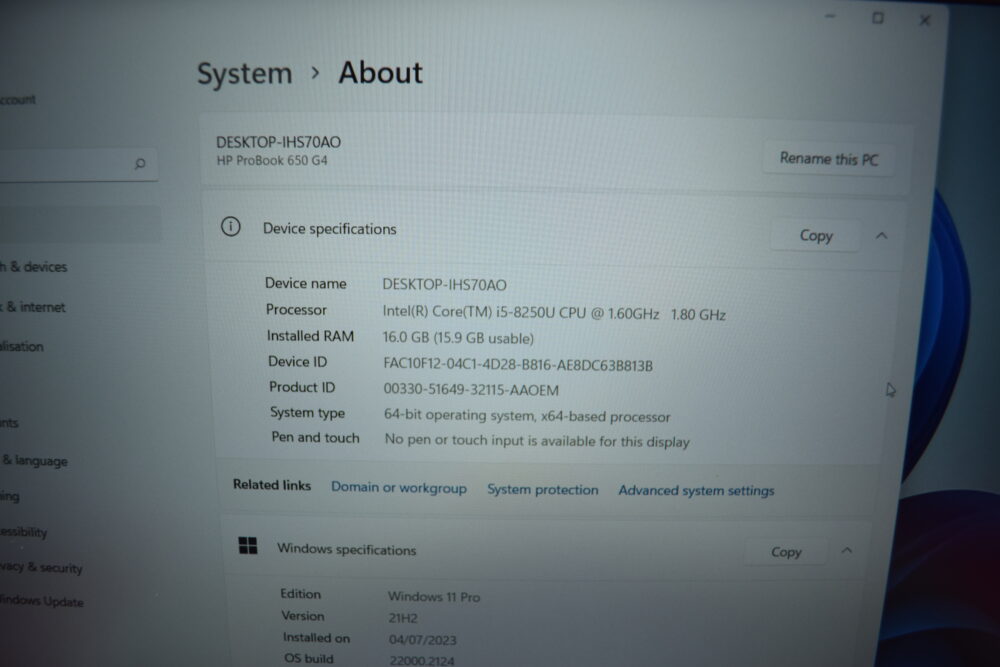
Task: Select the OS build value 22000.2124
Action: click(x=422, y=661)
